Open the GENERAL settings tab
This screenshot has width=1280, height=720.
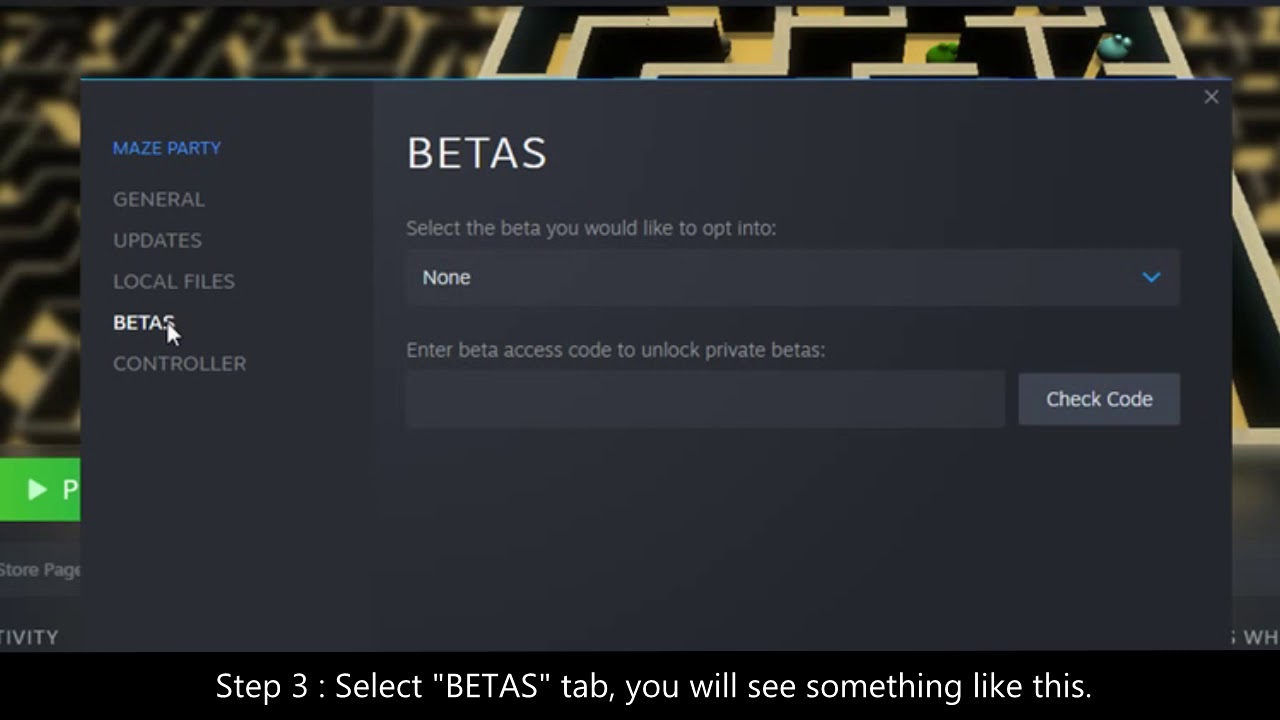pyautogui.click(x=158, y=199)
